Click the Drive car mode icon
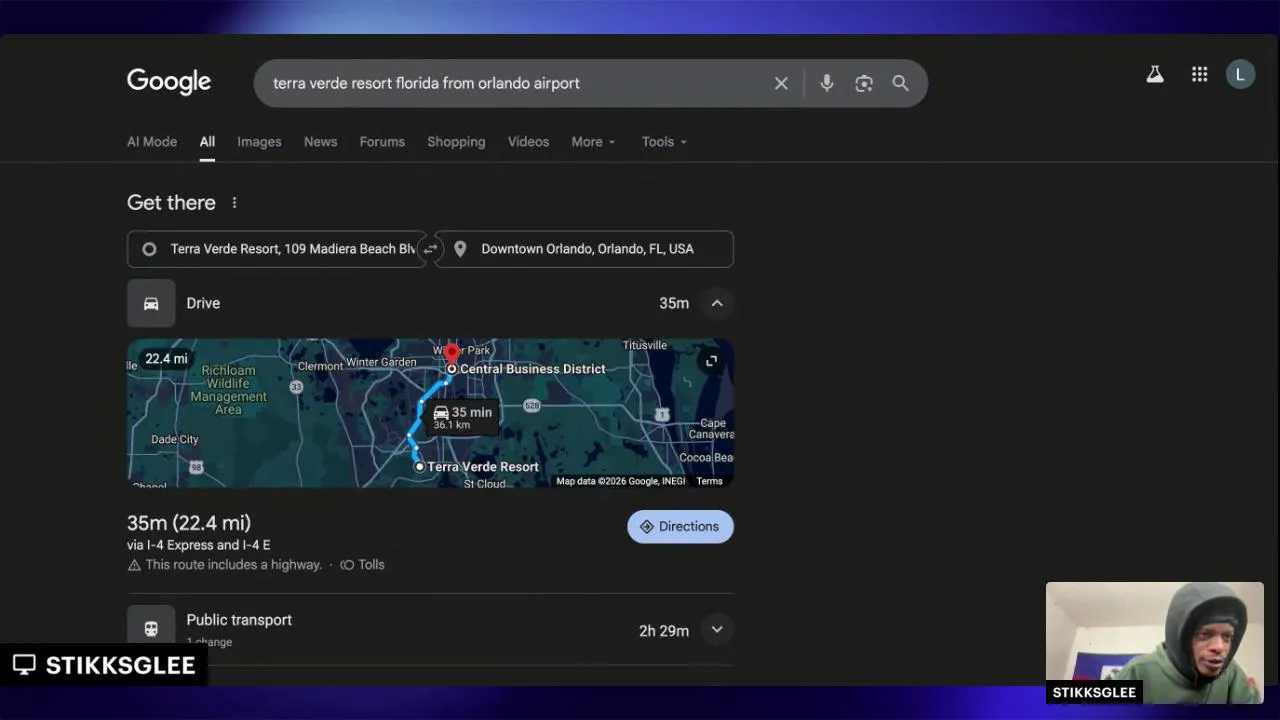 [151, 303]
